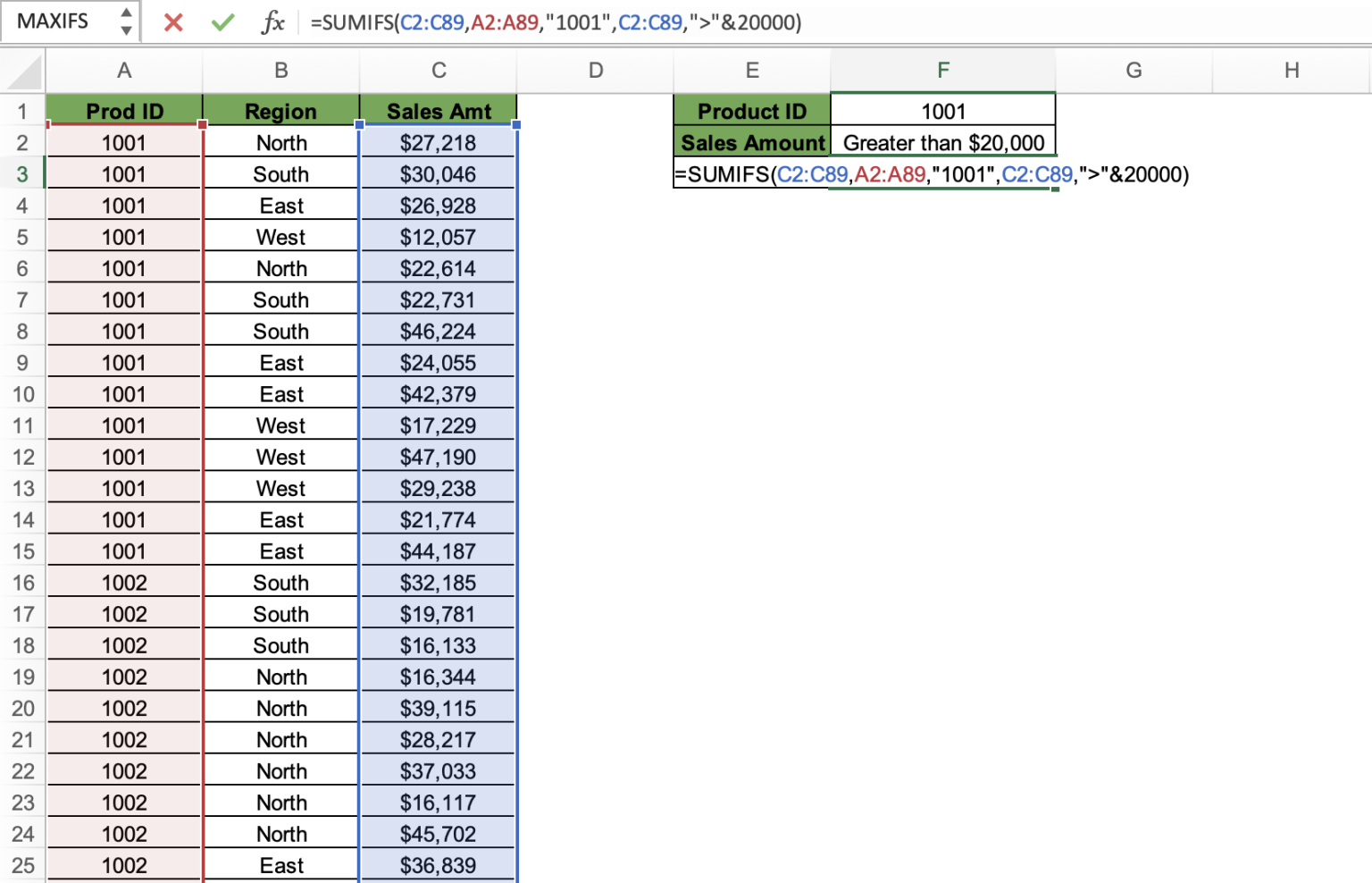
Task: Click the Region header cell in B1
Action: tap(280, 111)
